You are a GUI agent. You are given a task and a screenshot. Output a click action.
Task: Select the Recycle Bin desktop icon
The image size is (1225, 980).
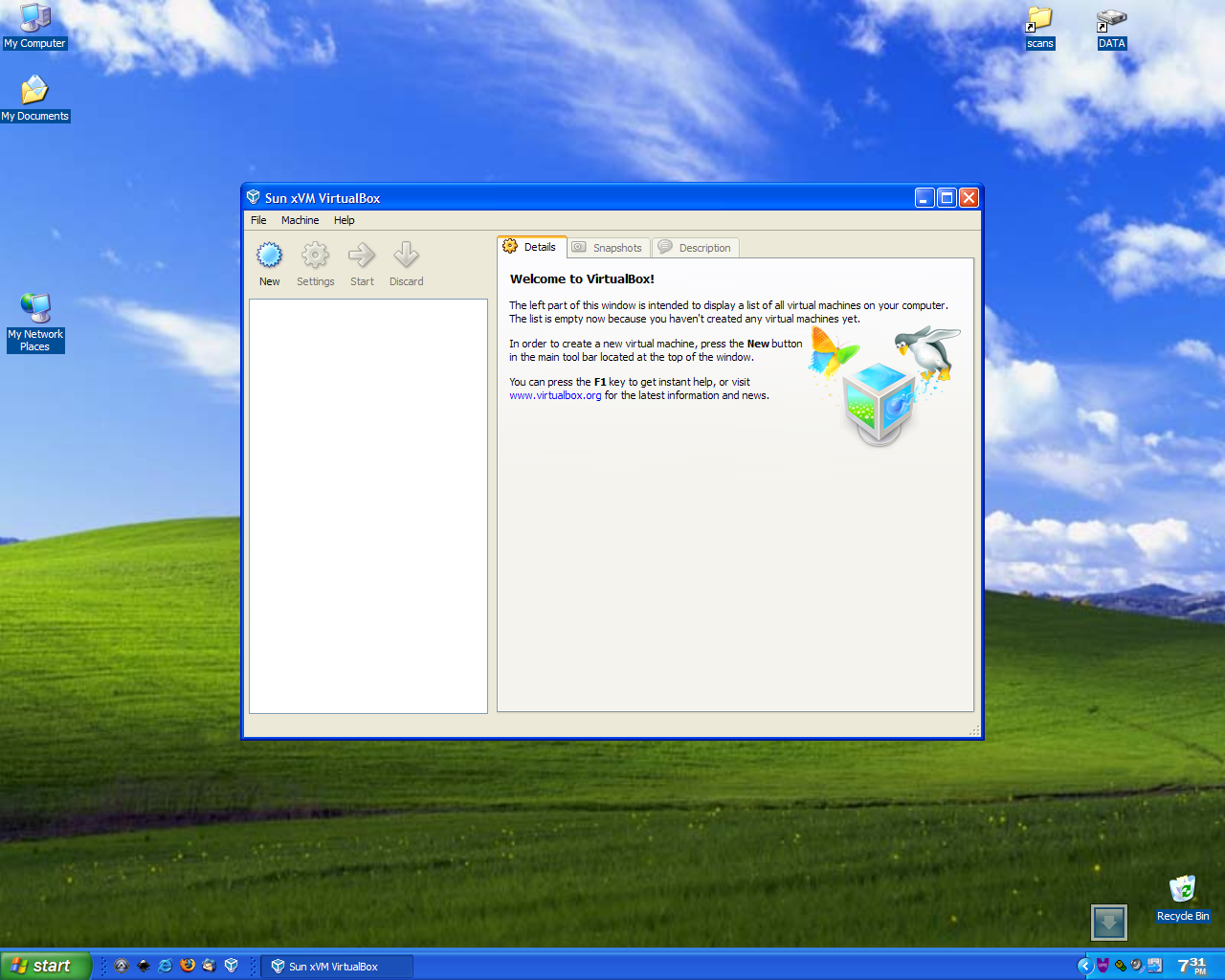(x=1183, y=899)
